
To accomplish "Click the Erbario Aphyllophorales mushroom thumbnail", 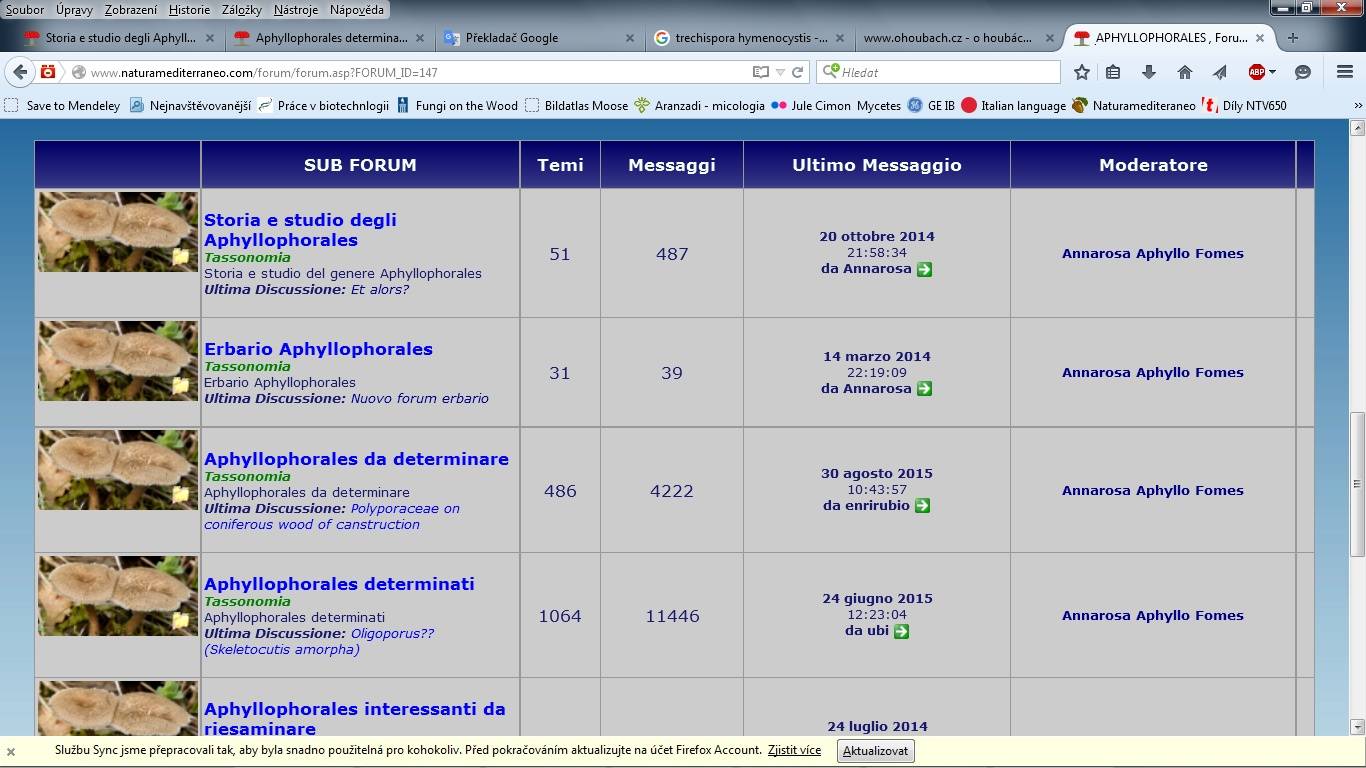I will pyautogui.click(x=118, y=361).
